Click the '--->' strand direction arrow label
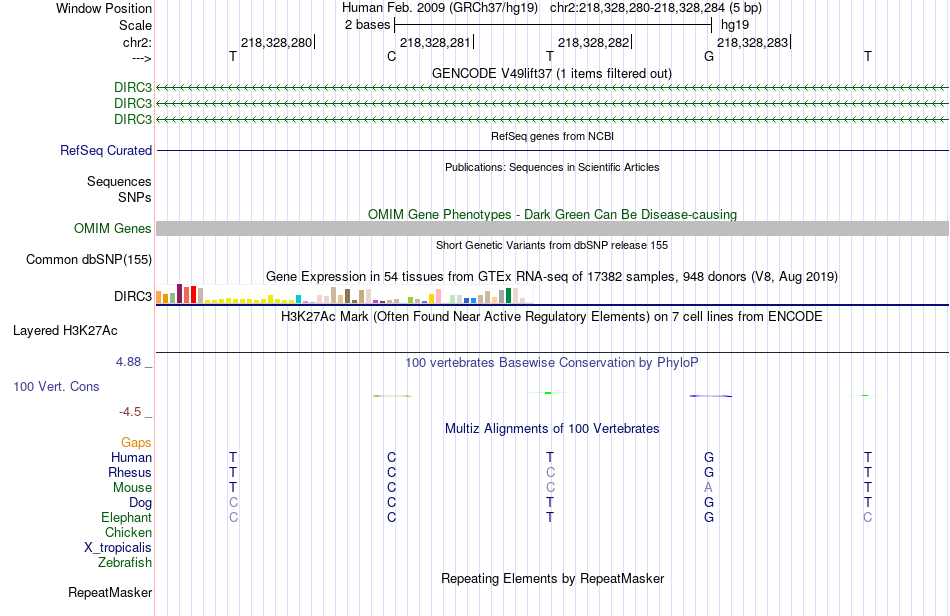 [141, 58]
